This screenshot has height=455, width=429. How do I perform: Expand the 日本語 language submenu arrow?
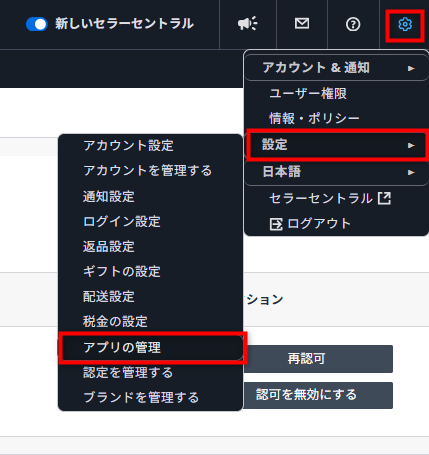(411, 172)
